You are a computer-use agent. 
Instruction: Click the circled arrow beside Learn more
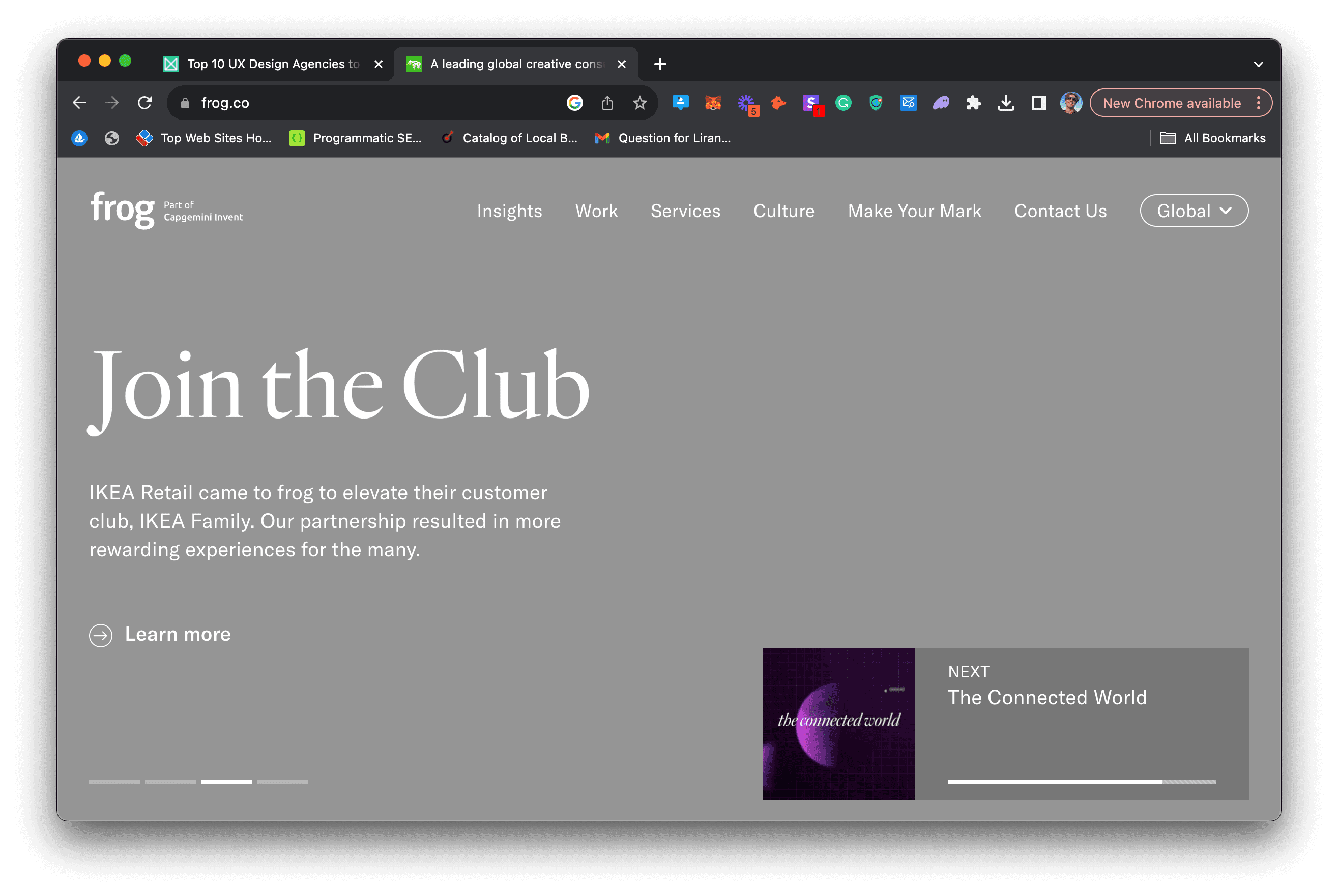(101, 635)
